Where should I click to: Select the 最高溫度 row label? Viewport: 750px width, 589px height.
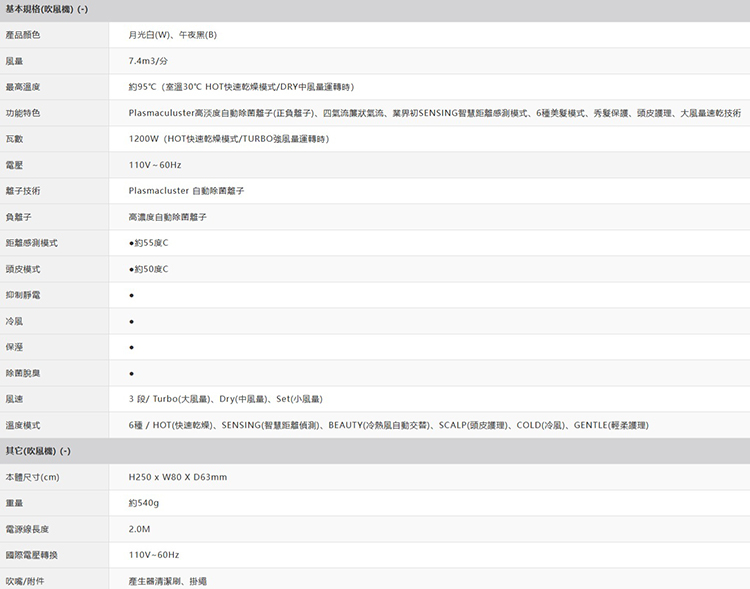[x=22, y=87]
